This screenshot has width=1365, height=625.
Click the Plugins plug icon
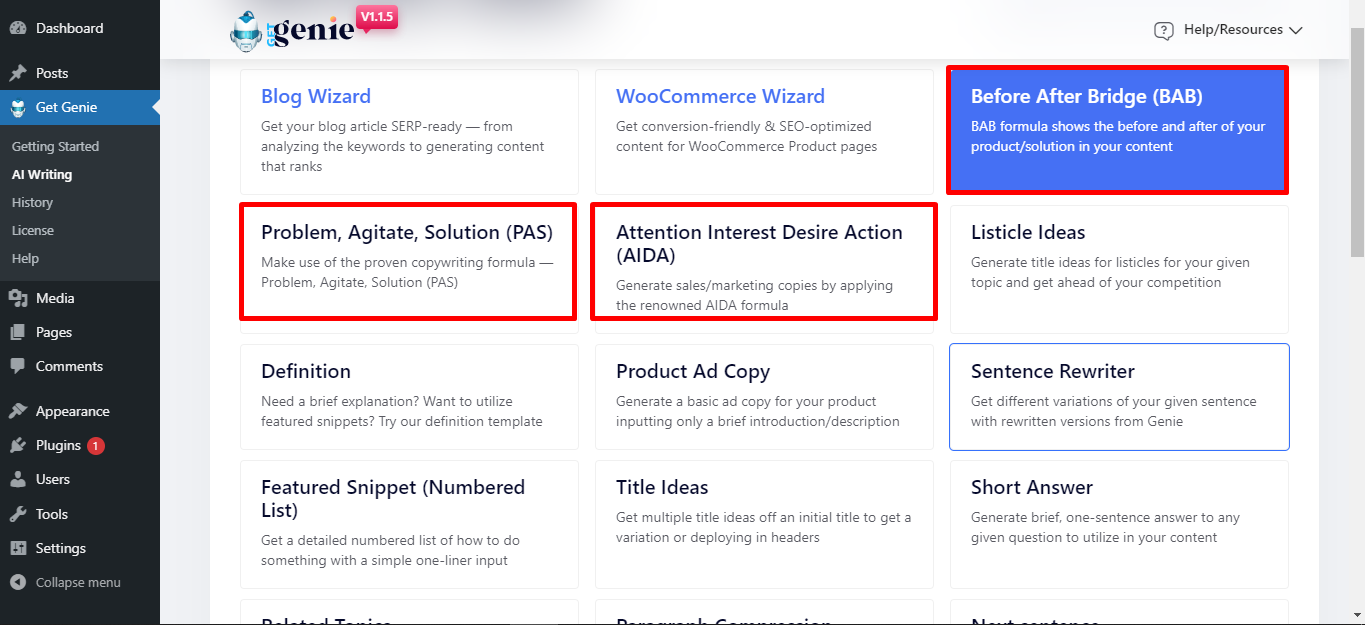coord(18,445)
